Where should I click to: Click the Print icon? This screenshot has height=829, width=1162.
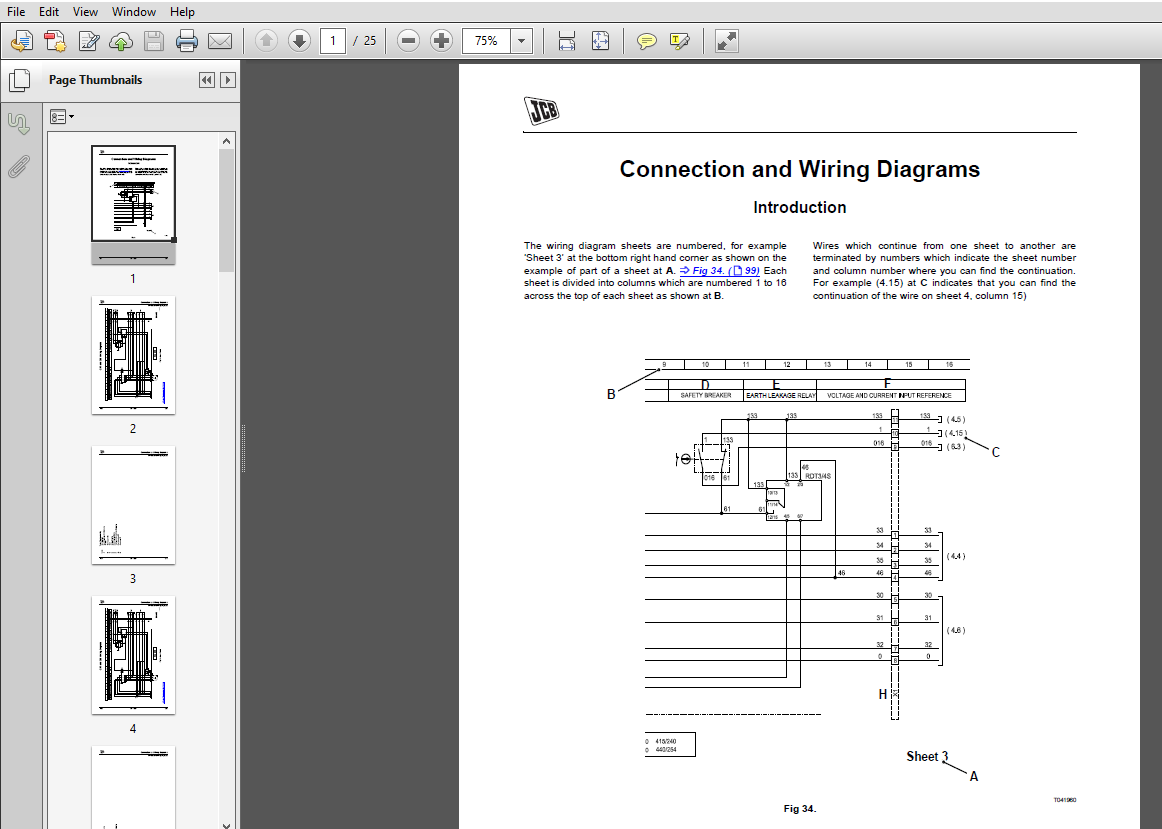(187, 41)
